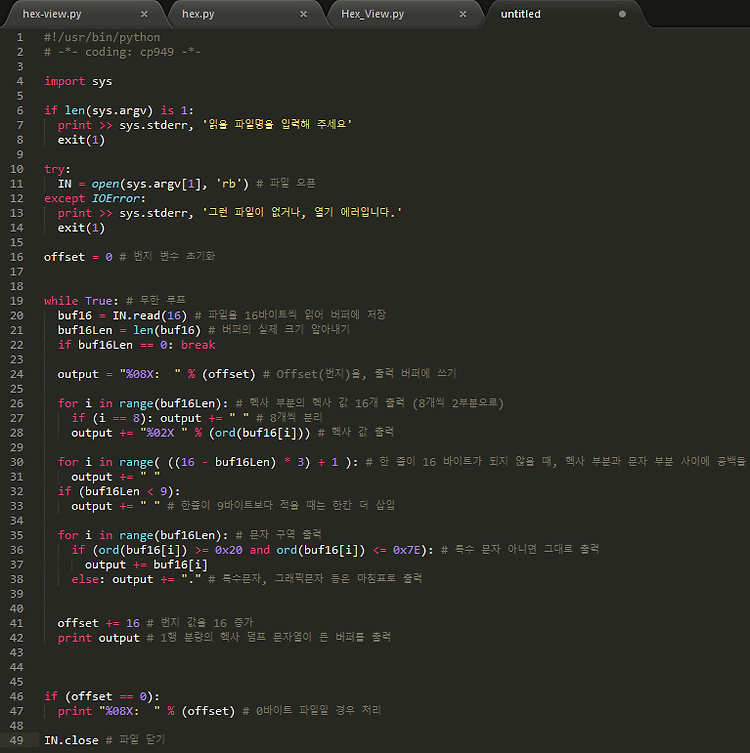The height and width of the screenshot is (753, 750).
Task: Click the shebang '#!/usr/bin/python' line
Action: click(102, 37)
